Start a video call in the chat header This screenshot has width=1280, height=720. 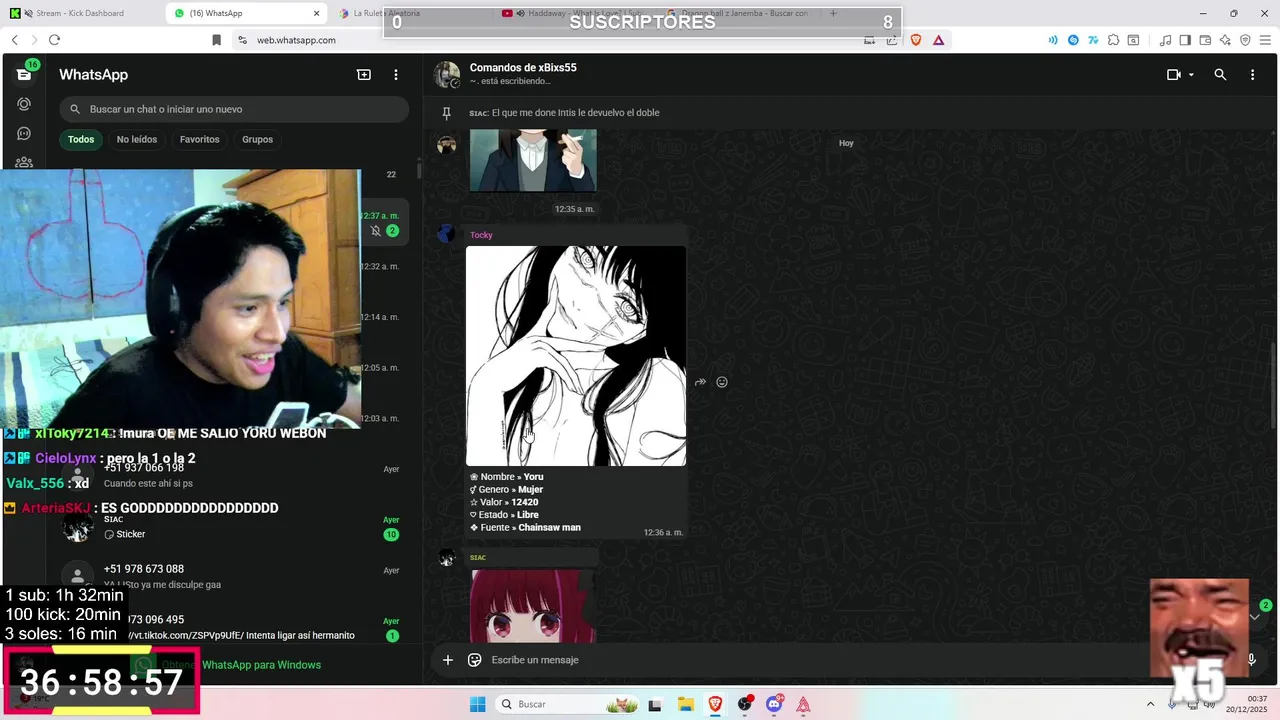(1174, 75)
